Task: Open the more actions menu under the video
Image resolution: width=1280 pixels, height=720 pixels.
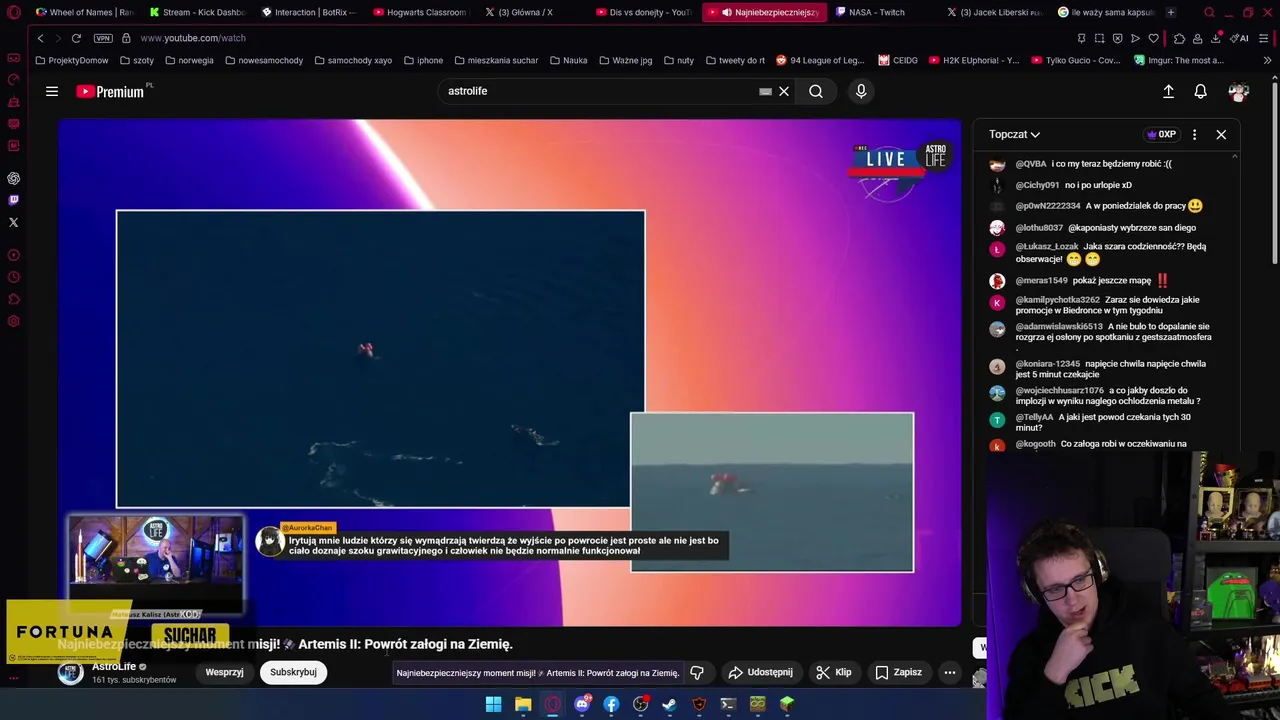Action: (x=950, y=672)
